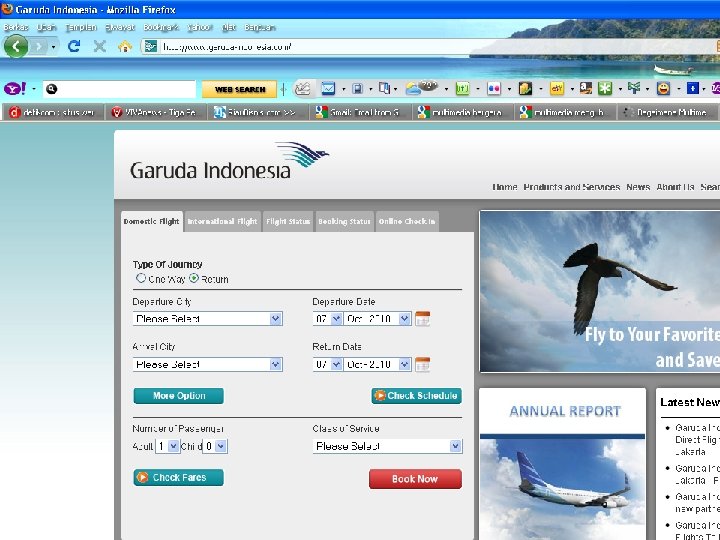
Task: Reload the page with the refresh icon
Action: (74, 46)
